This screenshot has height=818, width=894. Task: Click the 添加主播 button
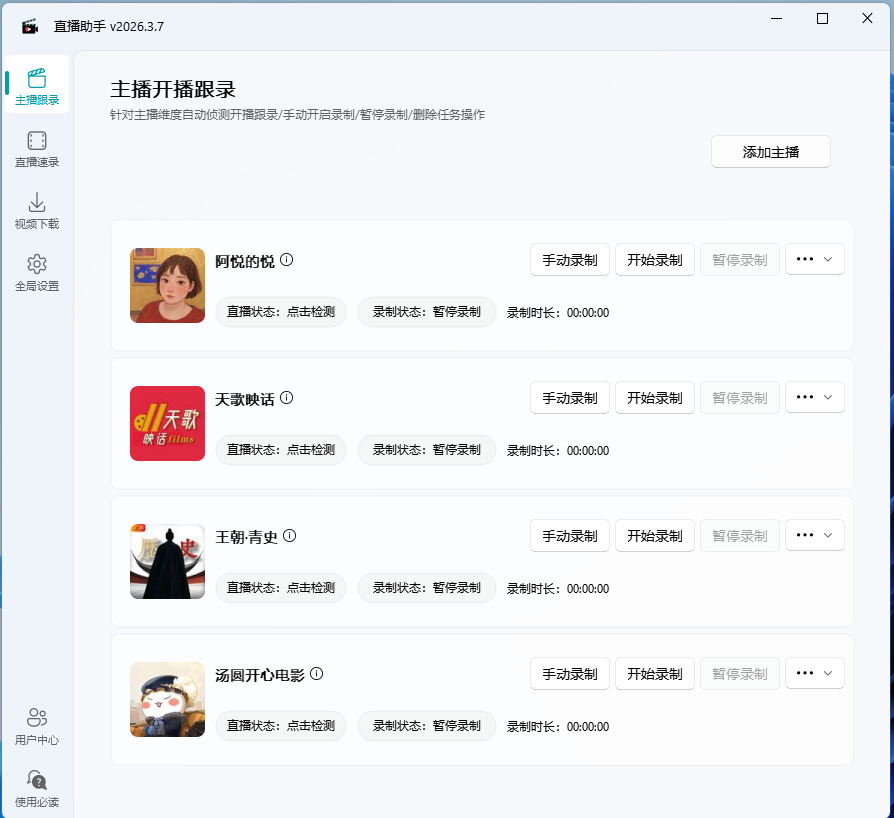(x=770, y=151)
